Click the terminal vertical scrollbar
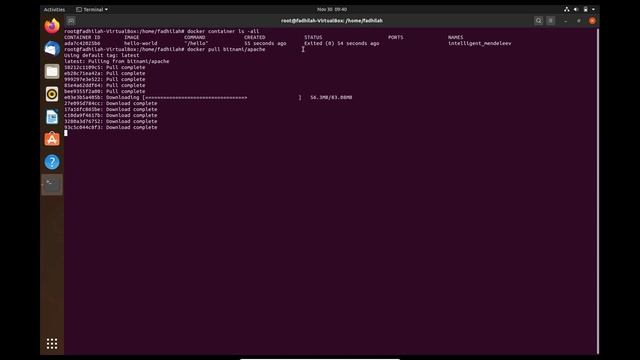 pyautogui.click(x=598, y=191)
